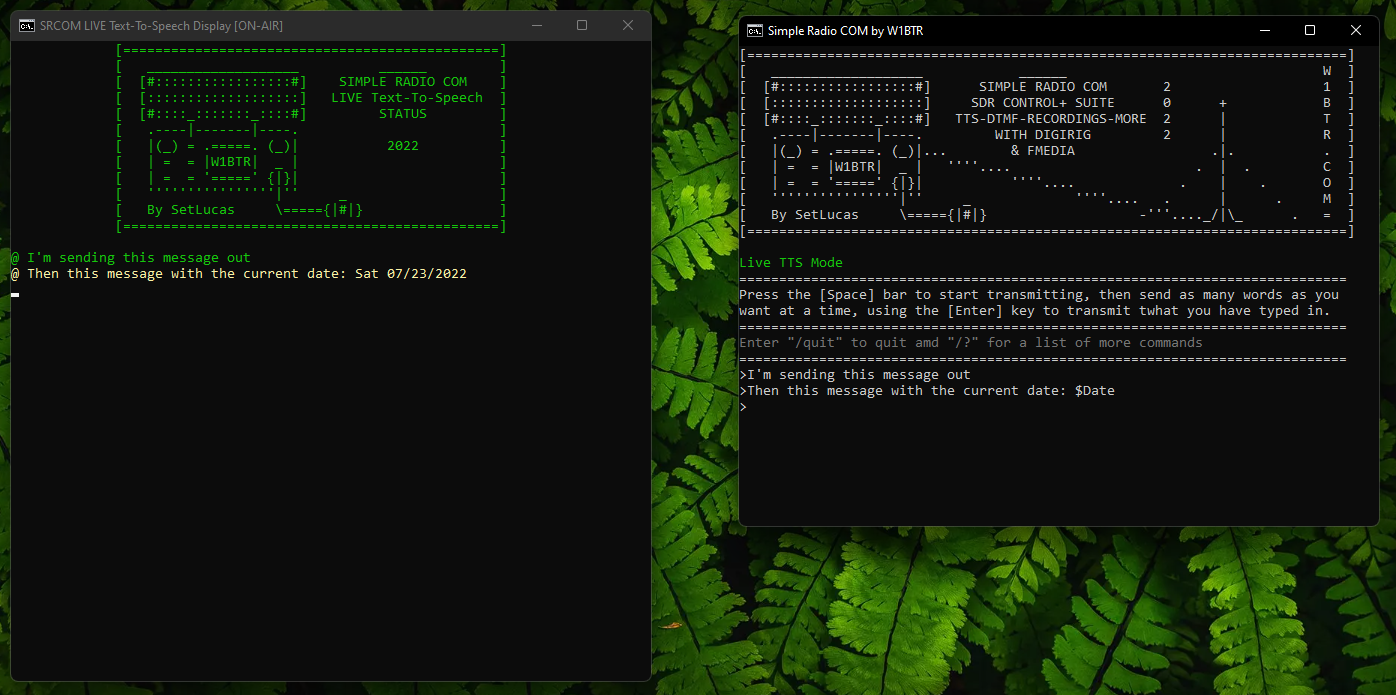This screenshot has height=695, width=1396.
Task: Minimize the Simple Radio COM by W1BTR window
Action: point(1264,31)
